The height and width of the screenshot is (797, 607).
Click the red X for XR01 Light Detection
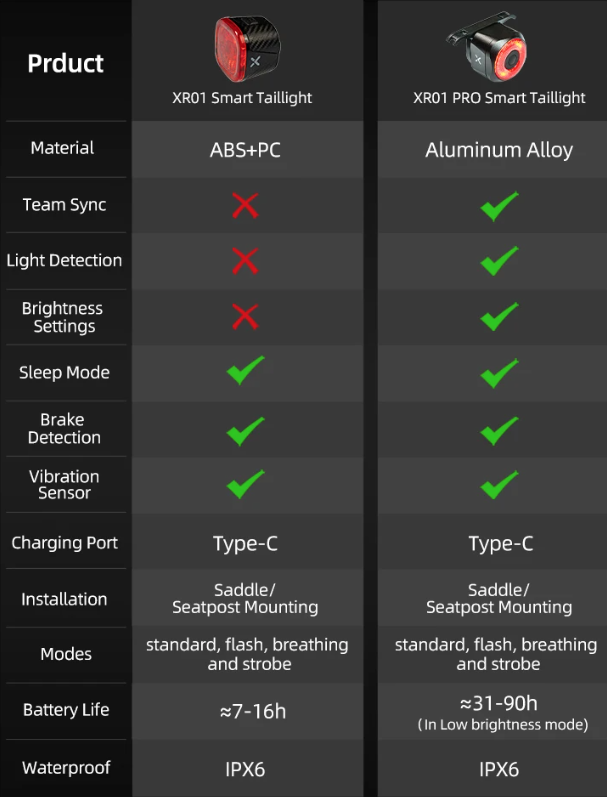point(246,261)
